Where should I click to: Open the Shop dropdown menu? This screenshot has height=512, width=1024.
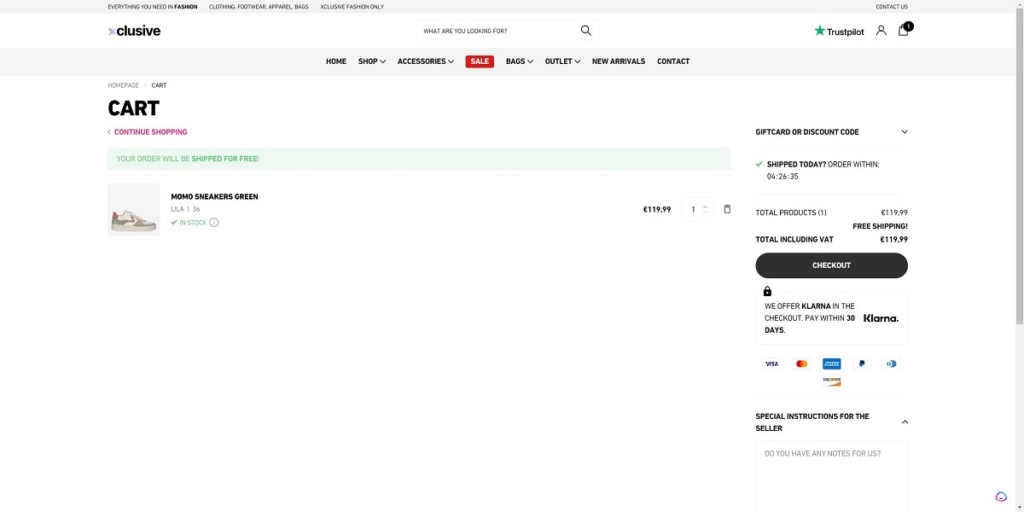click(x=372, y=61)
